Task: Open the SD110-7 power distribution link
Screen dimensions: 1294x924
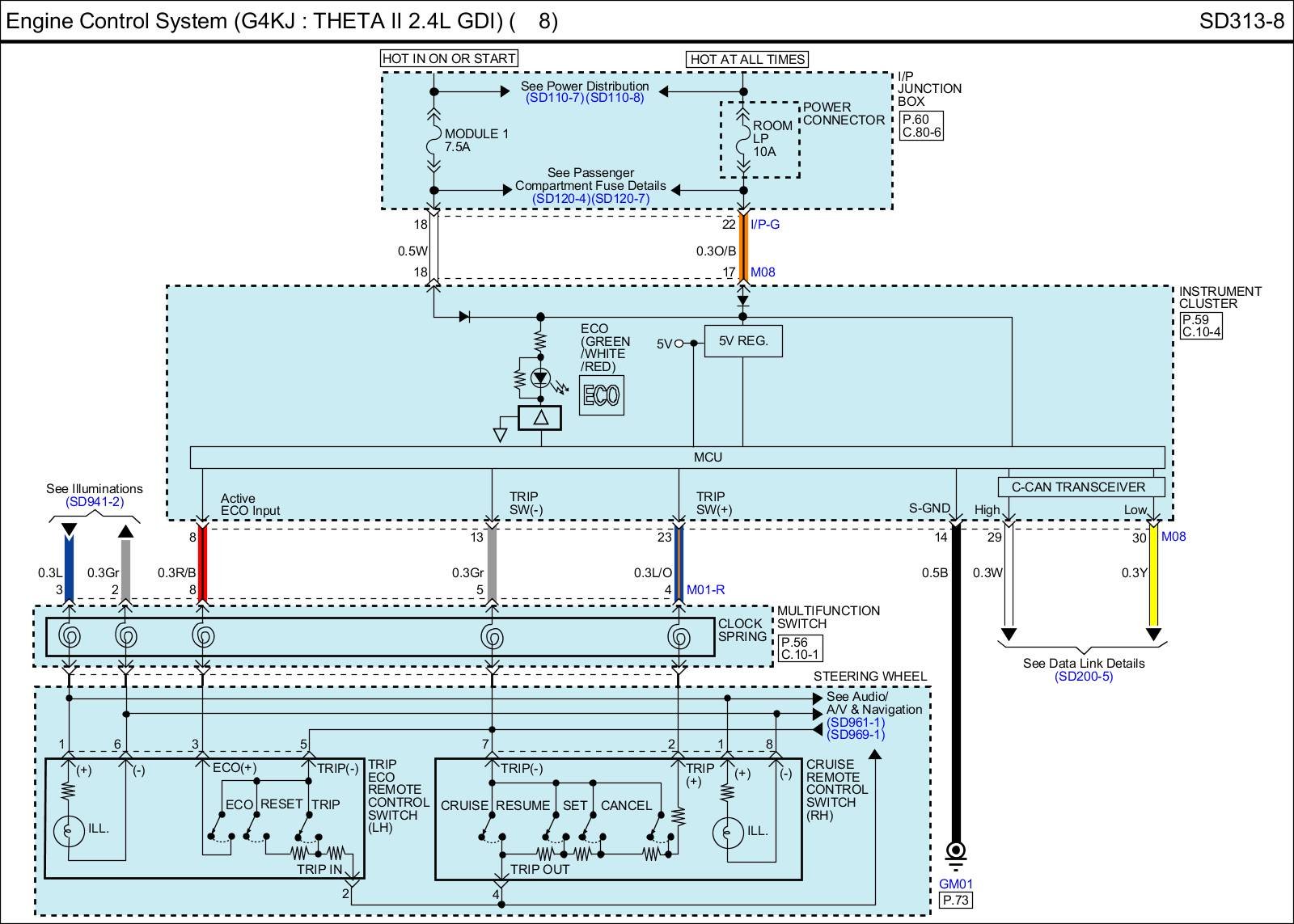Action: click(554, 99)
